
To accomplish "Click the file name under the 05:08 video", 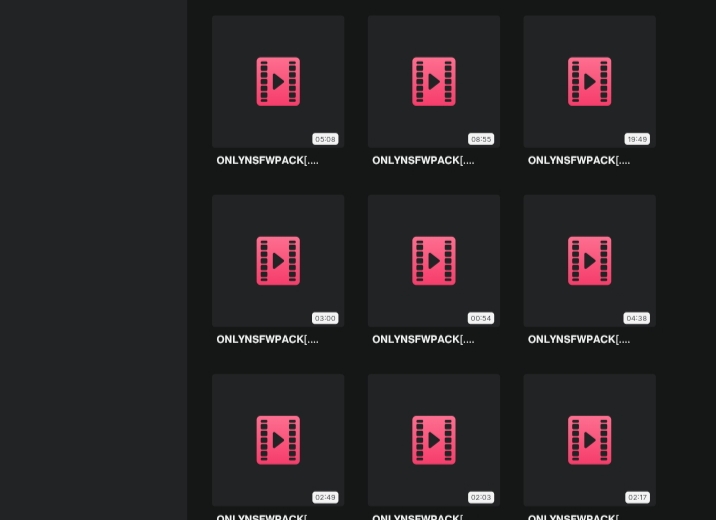I will point(267,160).
